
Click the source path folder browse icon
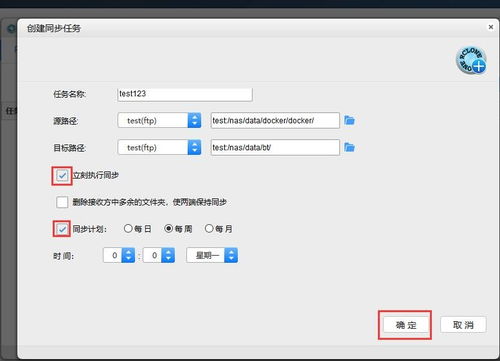point(349,120)
